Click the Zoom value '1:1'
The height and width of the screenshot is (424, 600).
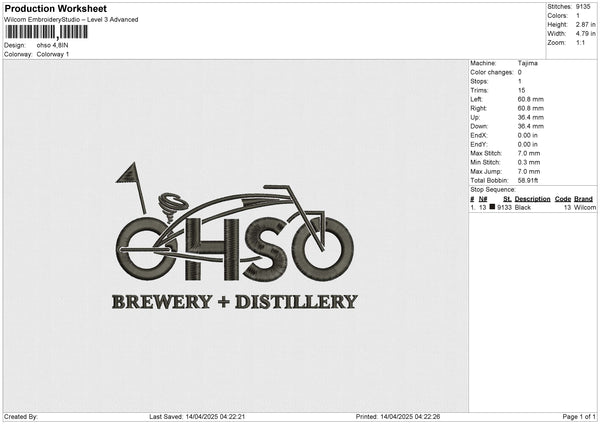coord(580,42)
